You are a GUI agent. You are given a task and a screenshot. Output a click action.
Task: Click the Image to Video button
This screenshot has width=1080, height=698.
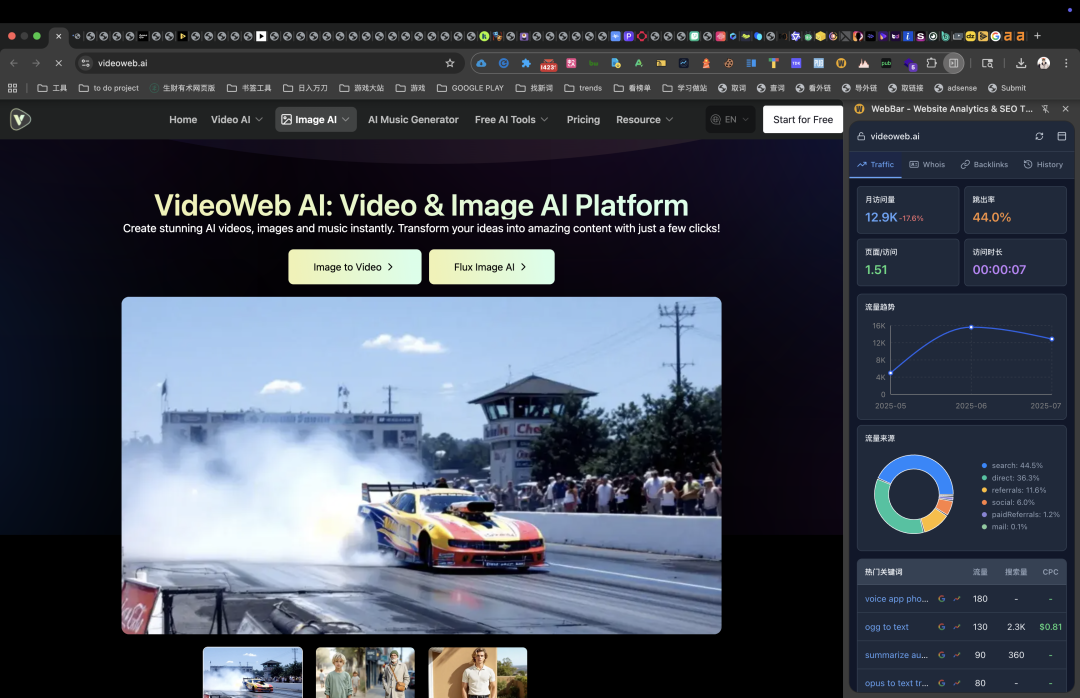355,267
